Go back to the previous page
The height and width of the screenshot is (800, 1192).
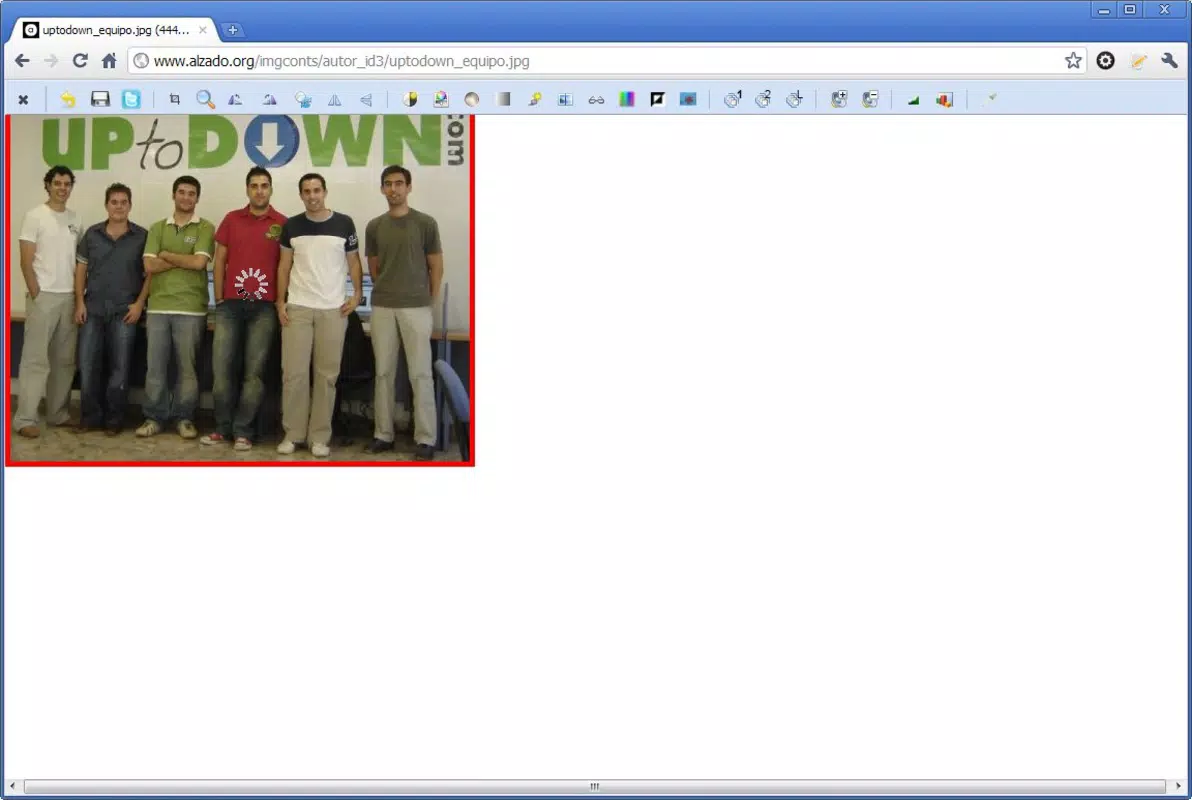[x=22, y=61]
